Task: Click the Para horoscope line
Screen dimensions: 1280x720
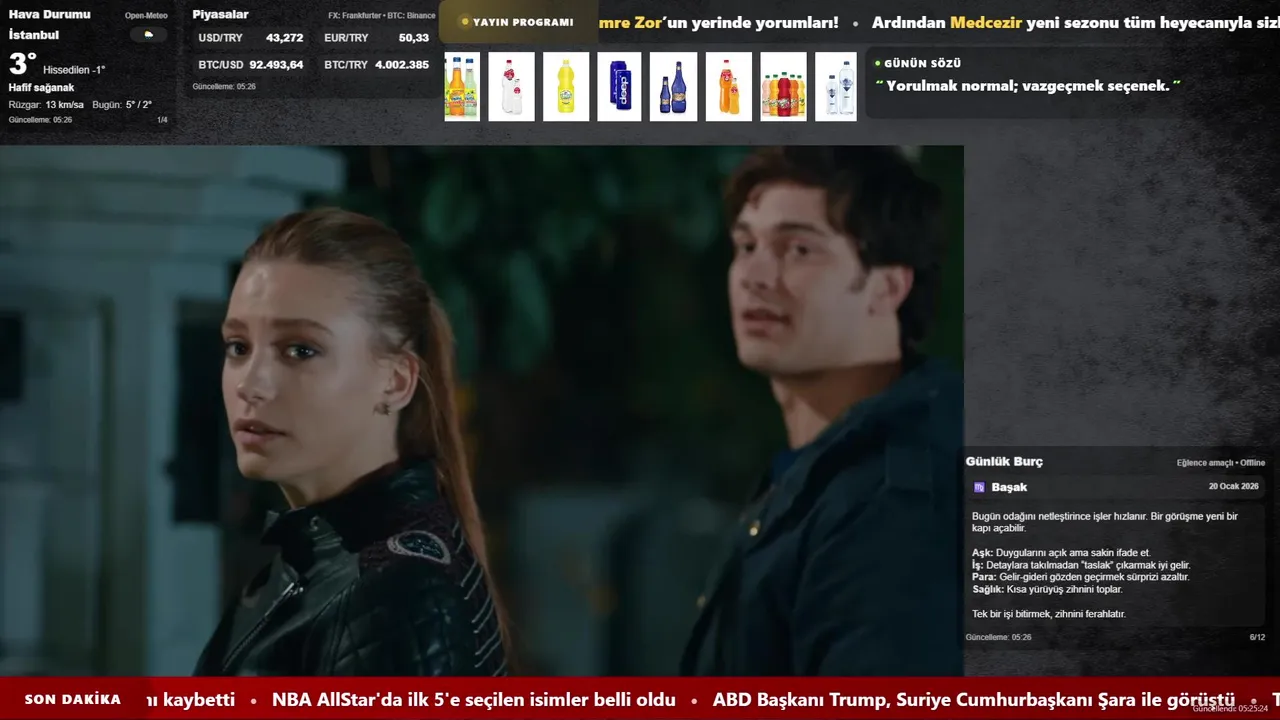Action: (x=1081, y=577)
